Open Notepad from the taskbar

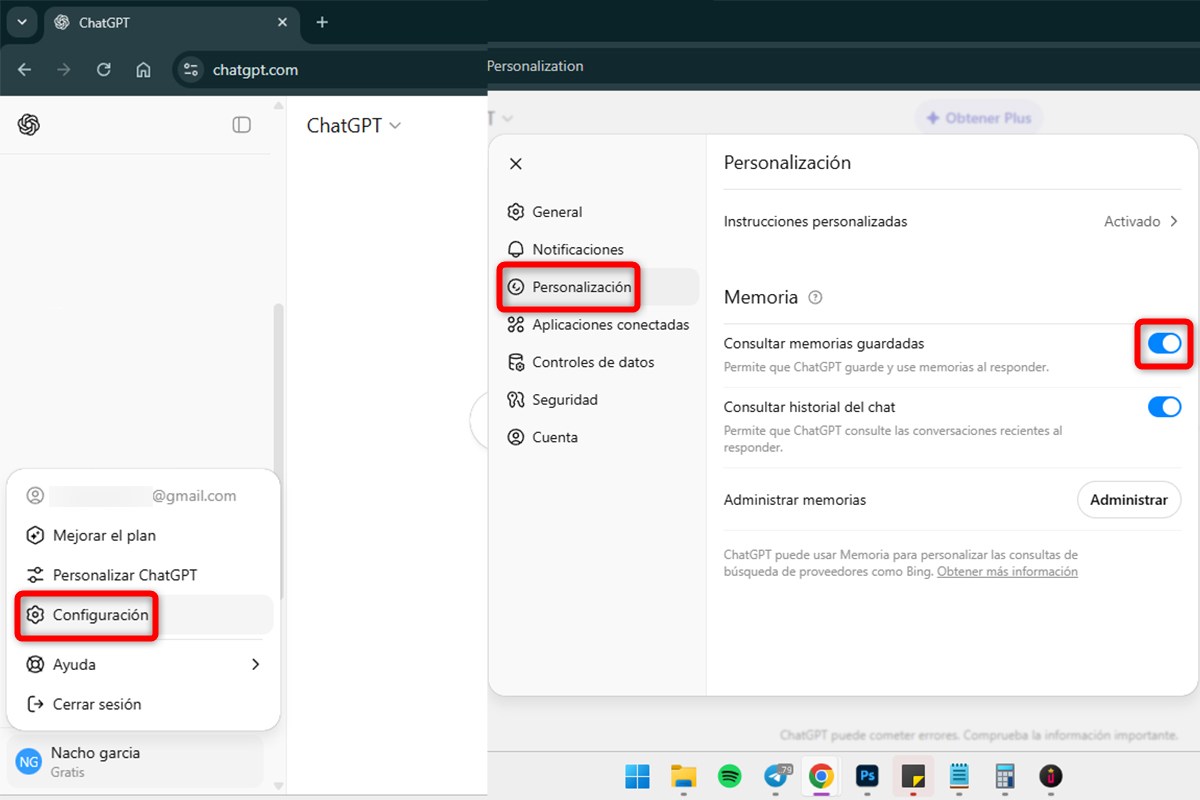click(959, 776)
